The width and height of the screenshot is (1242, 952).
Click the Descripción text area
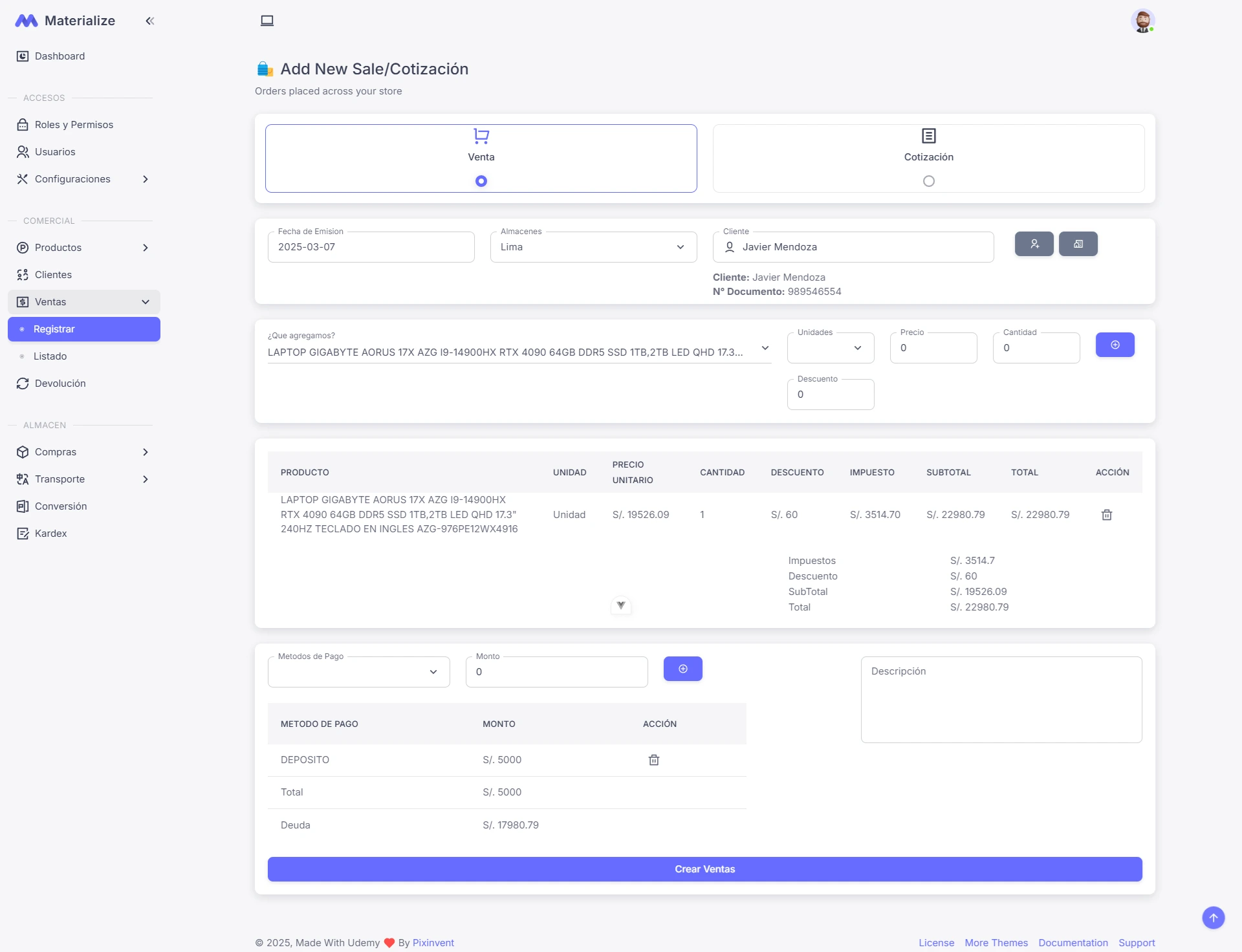point(1001,700)
